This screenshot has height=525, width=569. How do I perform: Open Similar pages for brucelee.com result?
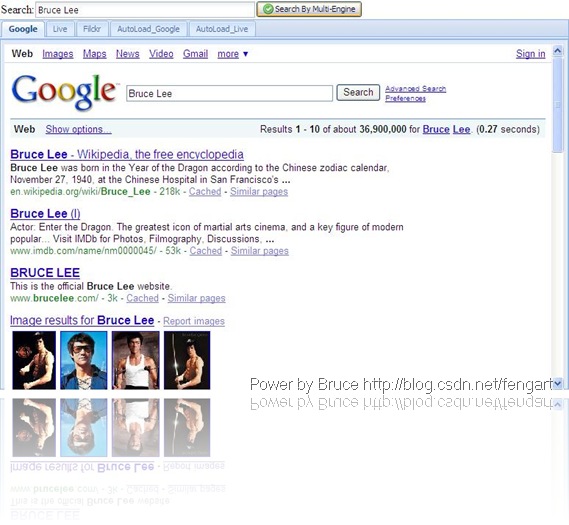[x=196, y=298]
